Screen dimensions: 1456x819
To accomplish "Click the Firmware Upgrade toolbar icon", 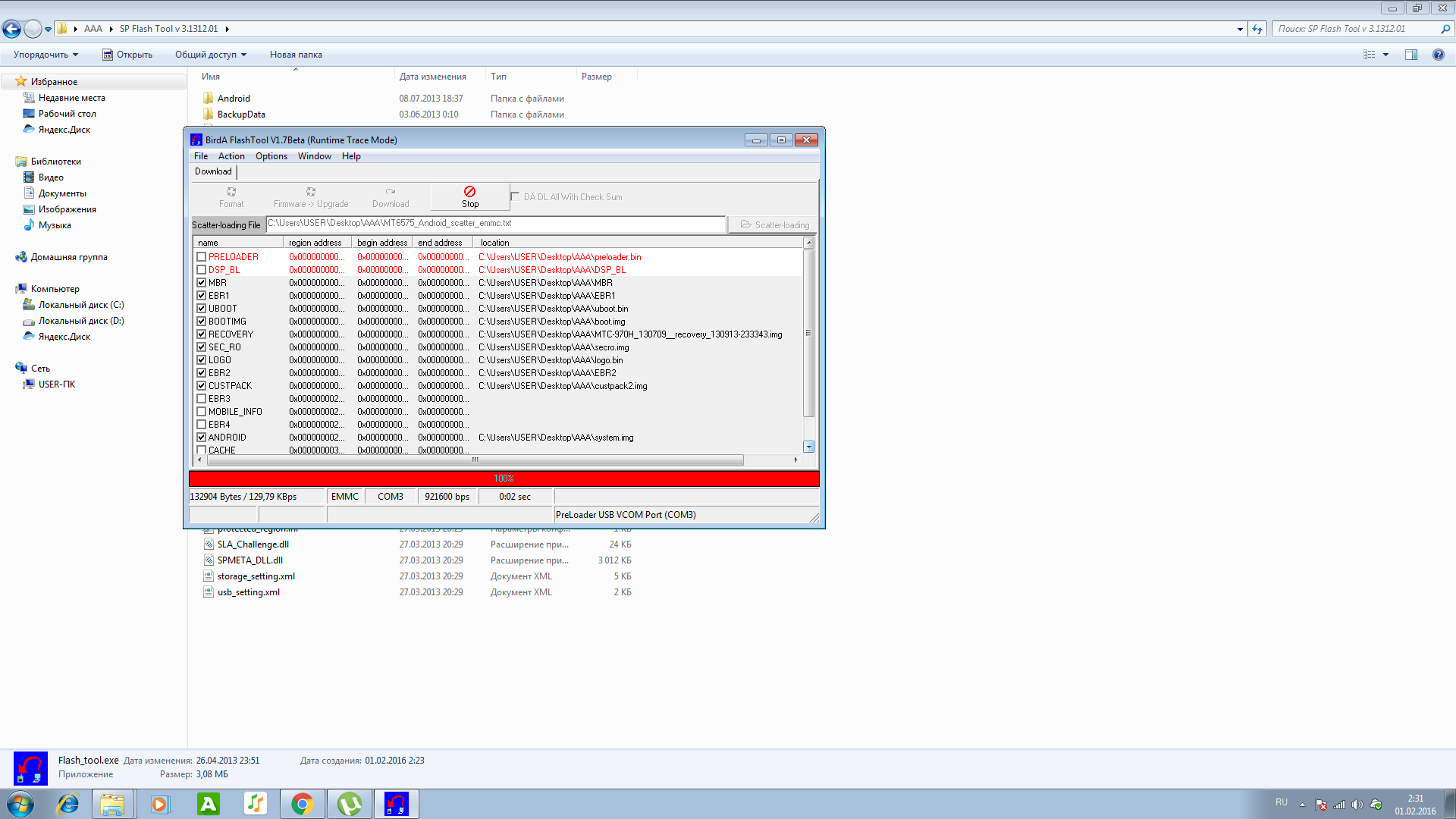I will (311, 192).
